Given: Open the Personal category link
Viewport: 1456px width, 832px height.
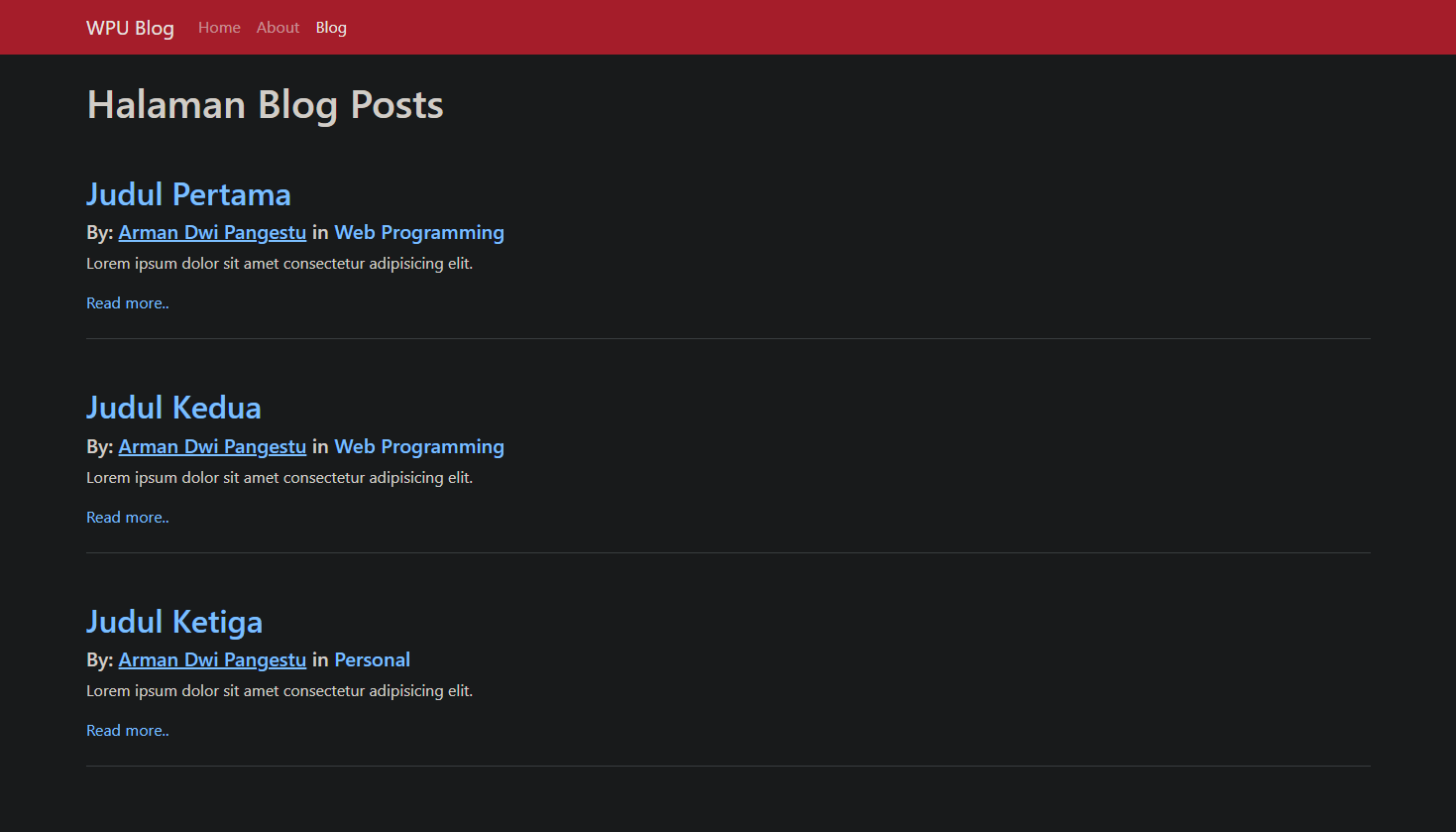Looking at the screenshot, I should 372,659.
